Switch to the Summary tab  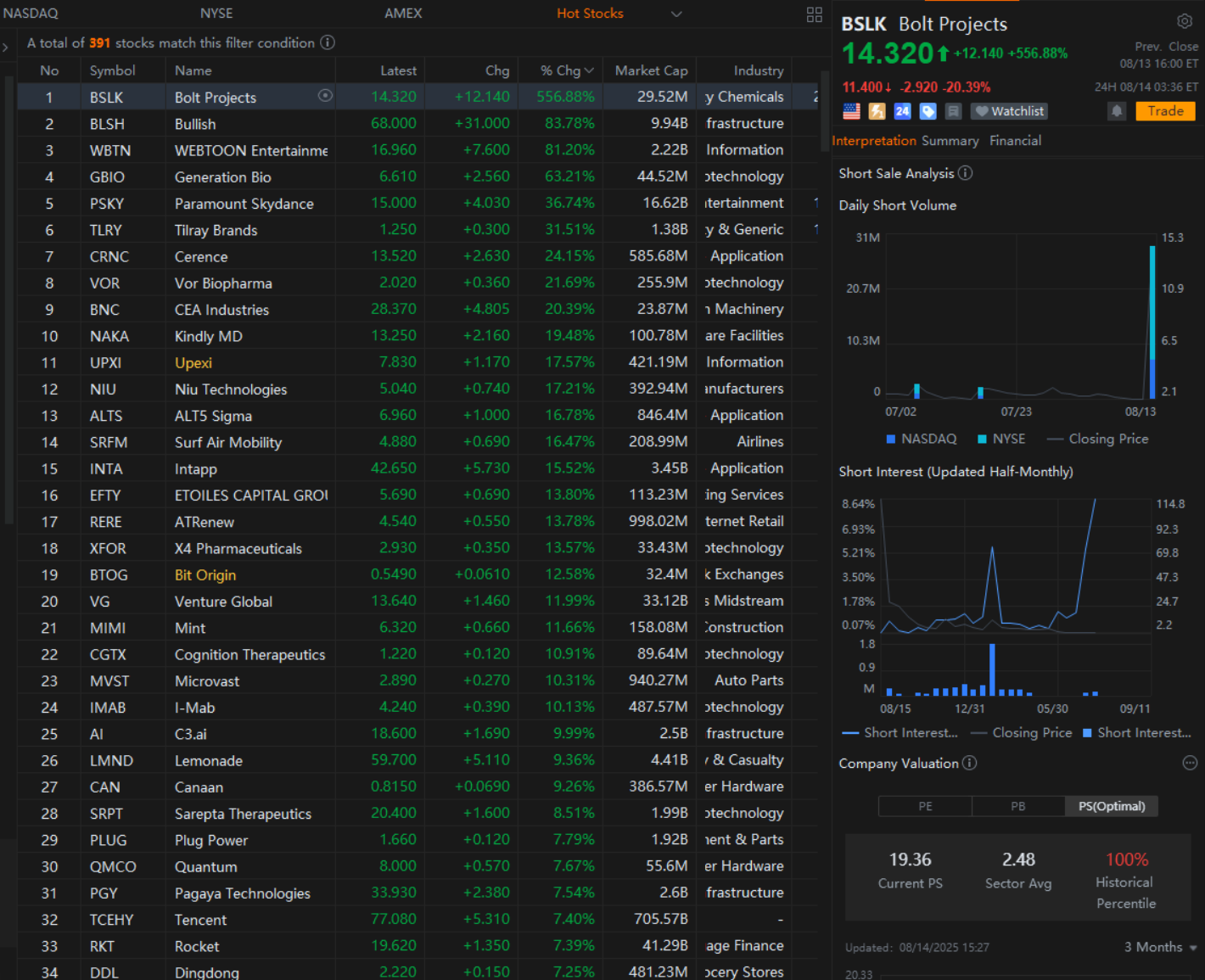click(950, 141)
